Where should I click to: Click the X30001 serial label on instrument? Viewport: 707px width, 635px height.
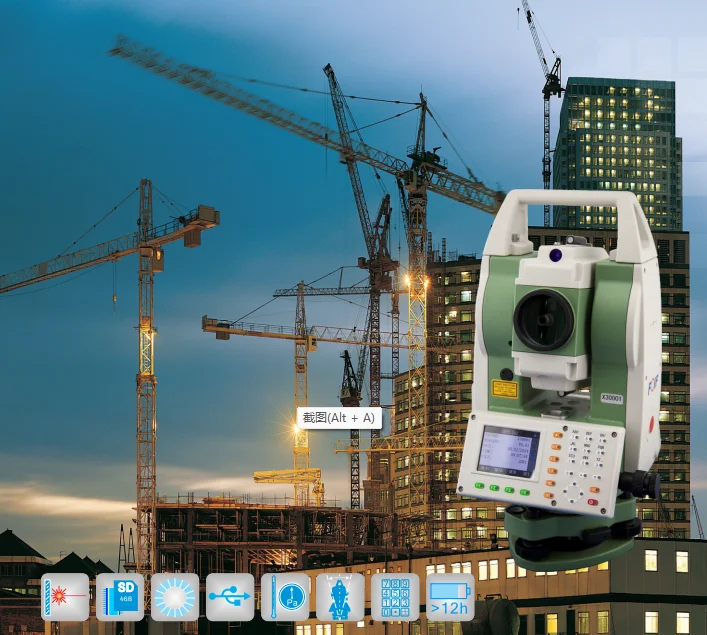point(611,398)
